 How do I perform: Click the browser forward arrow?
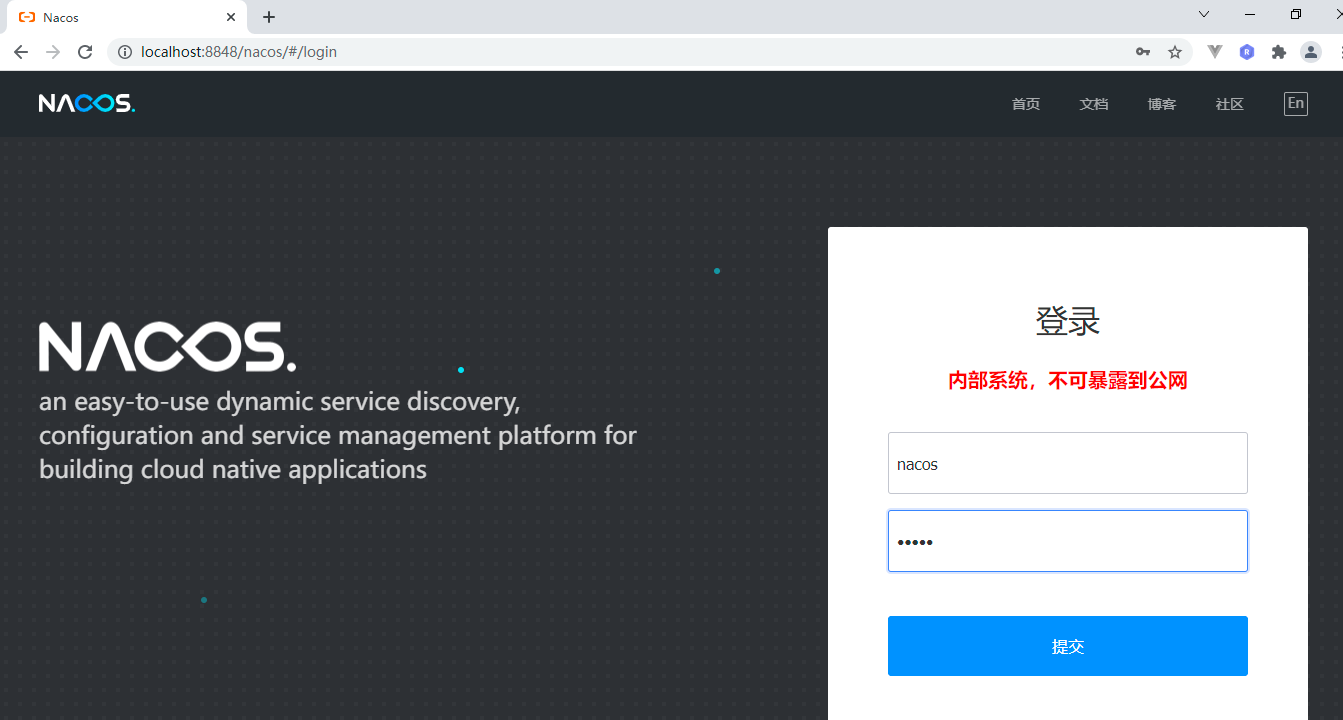[53, 52]
